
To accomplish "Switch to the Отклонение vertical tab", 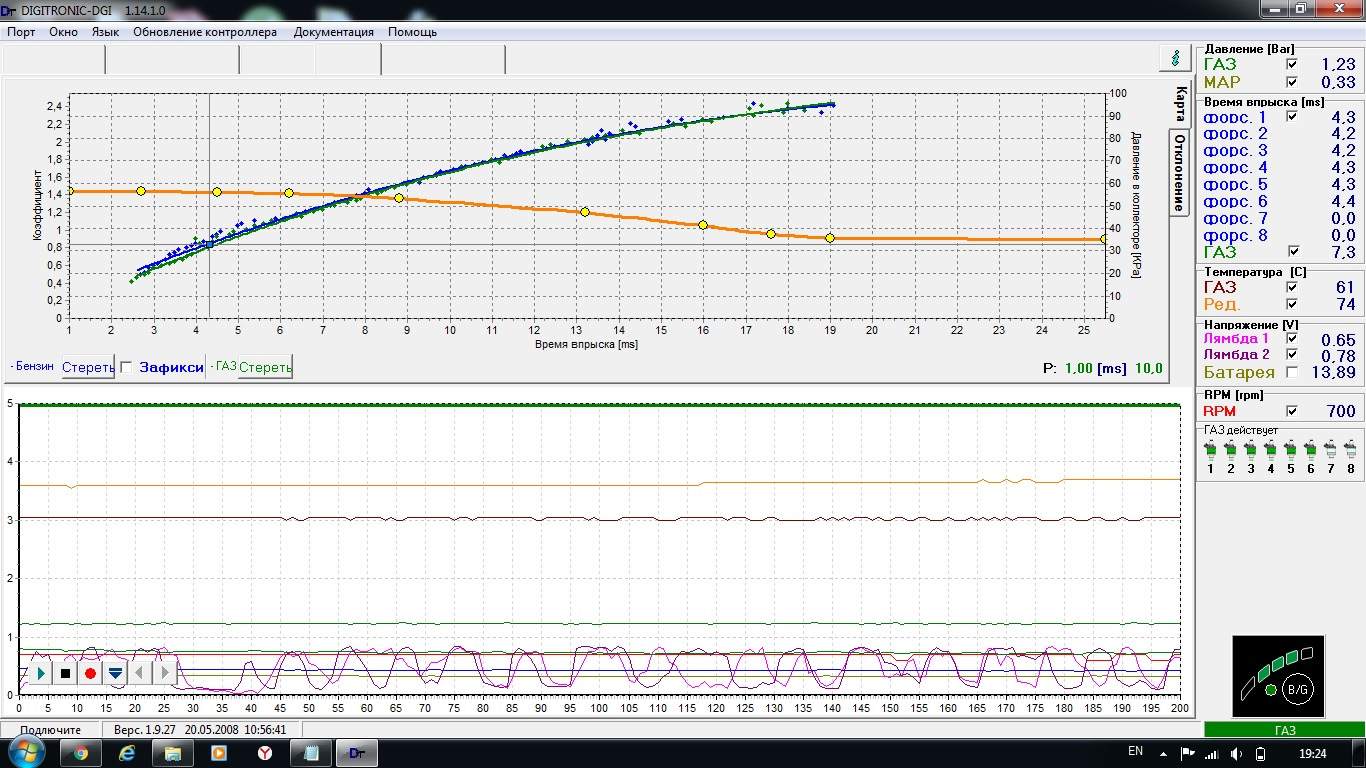I will tap(1180, 171).
